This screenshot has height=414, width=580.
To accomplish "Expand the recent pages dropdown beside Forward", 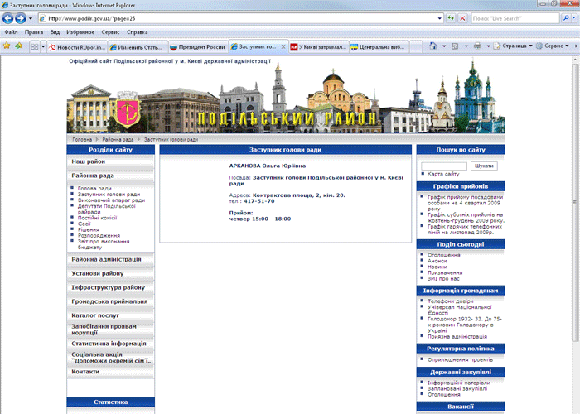I will (30, 18).
